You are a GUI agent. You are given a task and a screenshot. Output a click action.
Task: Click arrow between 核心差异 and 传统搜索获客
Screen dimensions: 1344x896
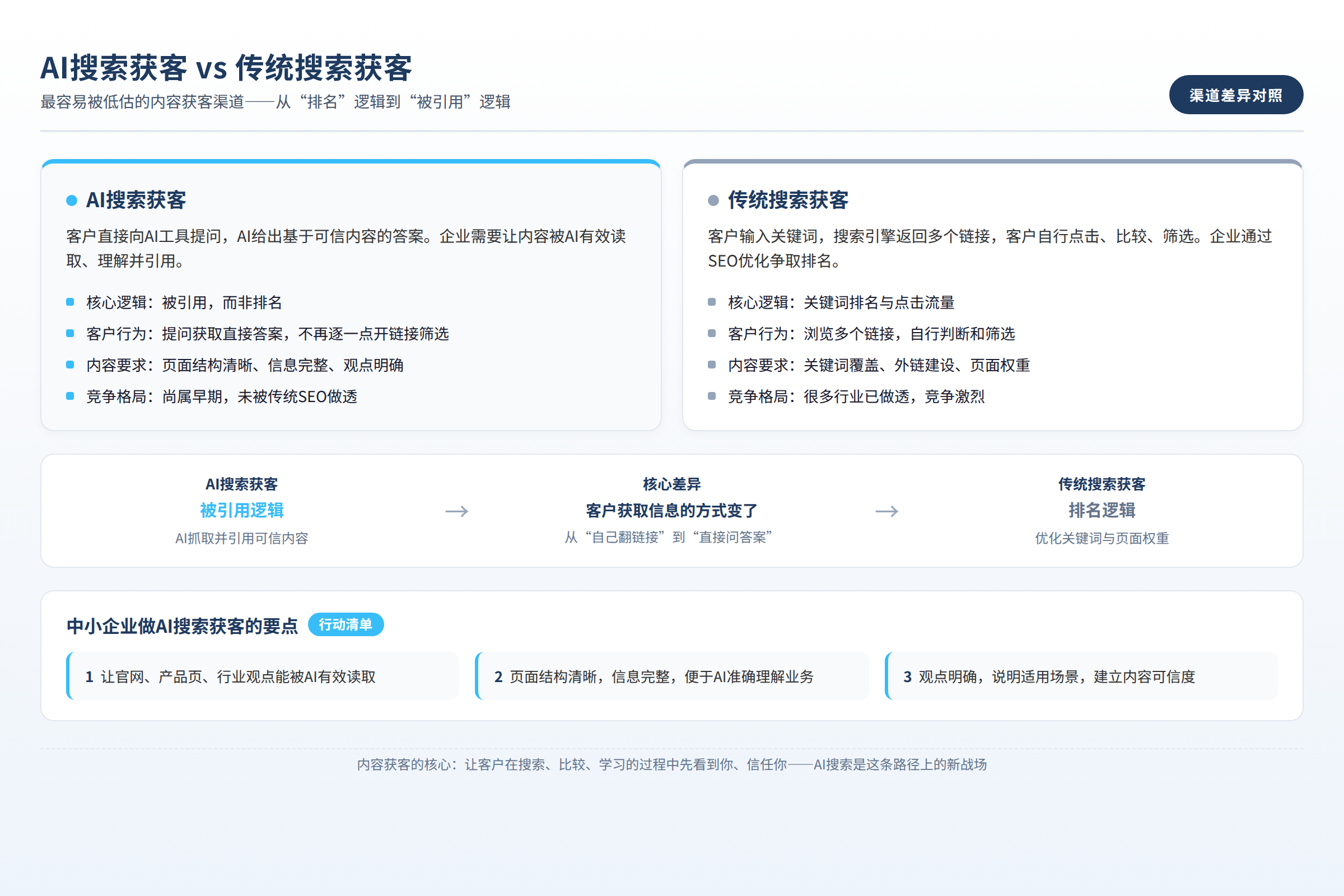coord(887,511)
